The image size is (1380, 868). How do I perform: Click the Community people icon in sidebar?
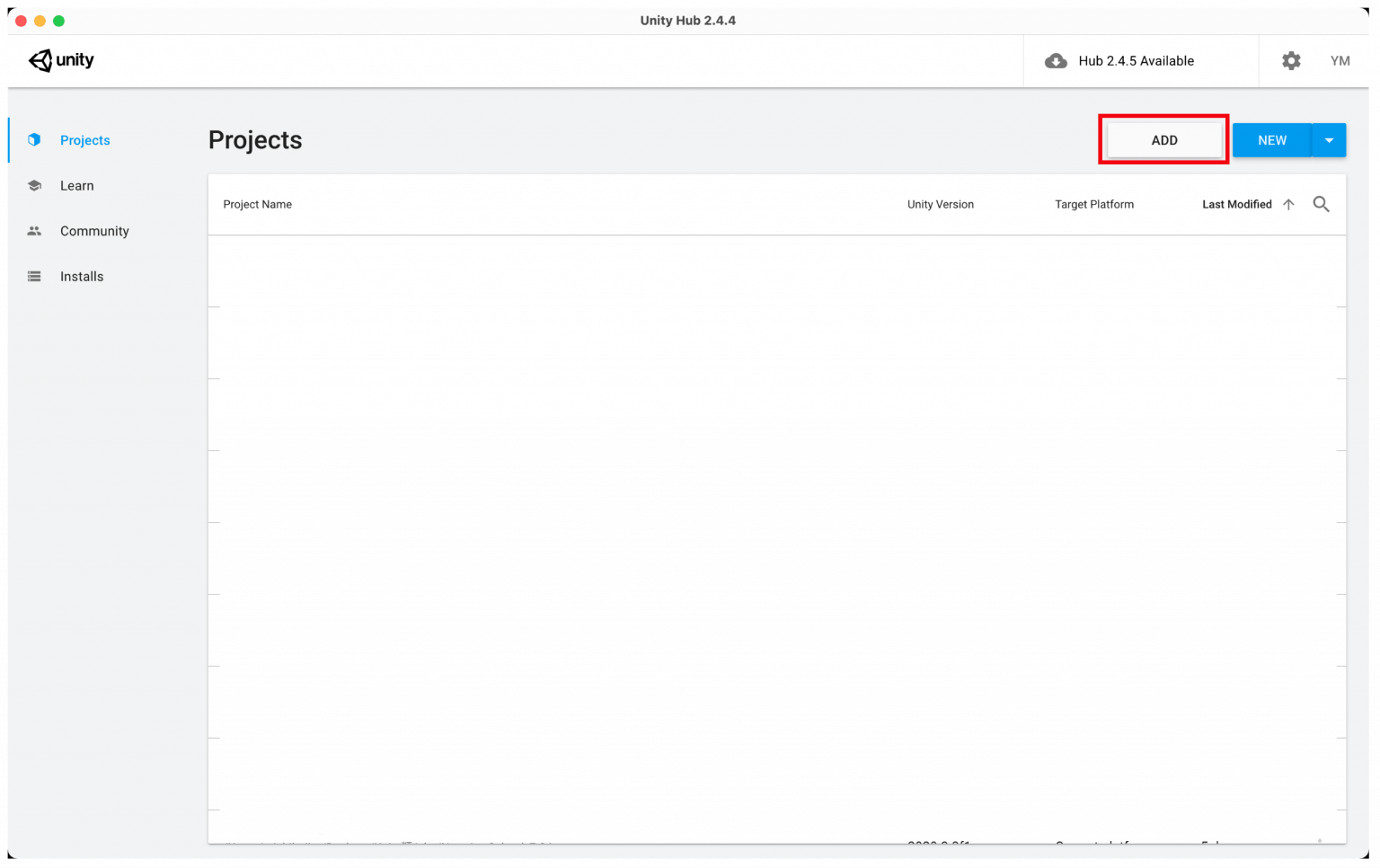point(34,230)
